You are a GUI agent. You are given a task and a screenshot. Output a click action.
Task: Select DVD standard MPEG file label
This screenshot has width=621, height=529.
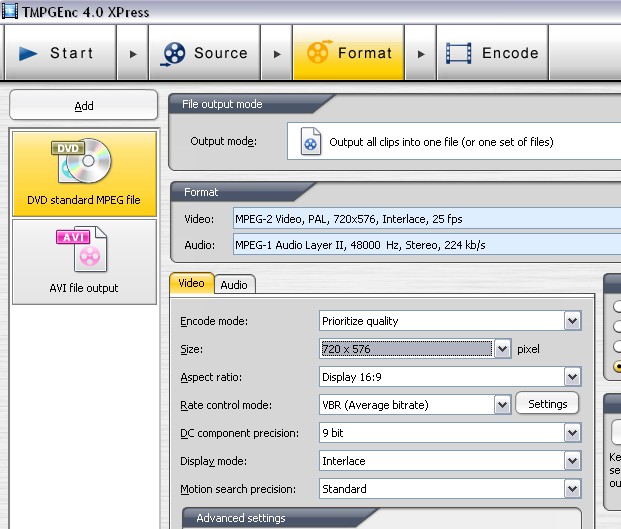tap(84, 200)
